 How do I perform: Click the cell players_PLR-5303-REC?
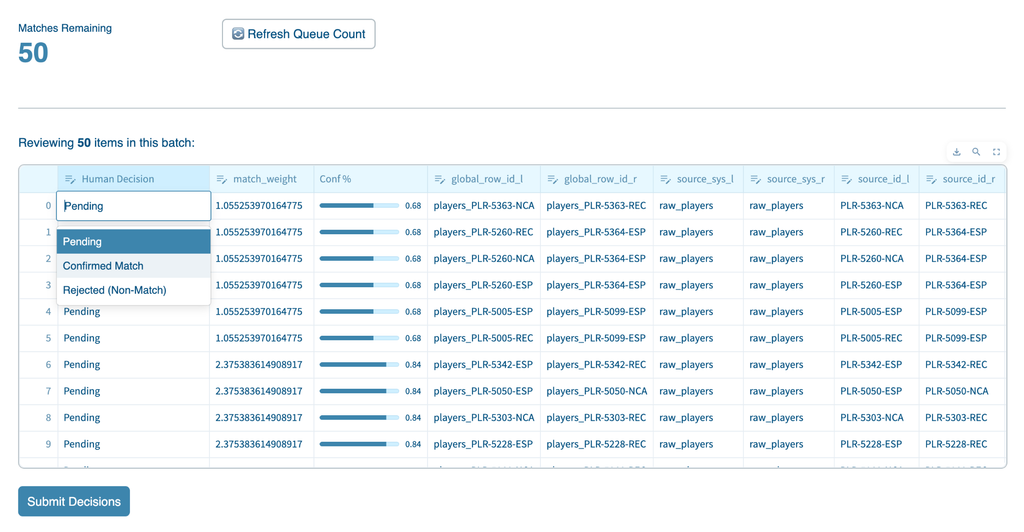click(x=597, y=418)
